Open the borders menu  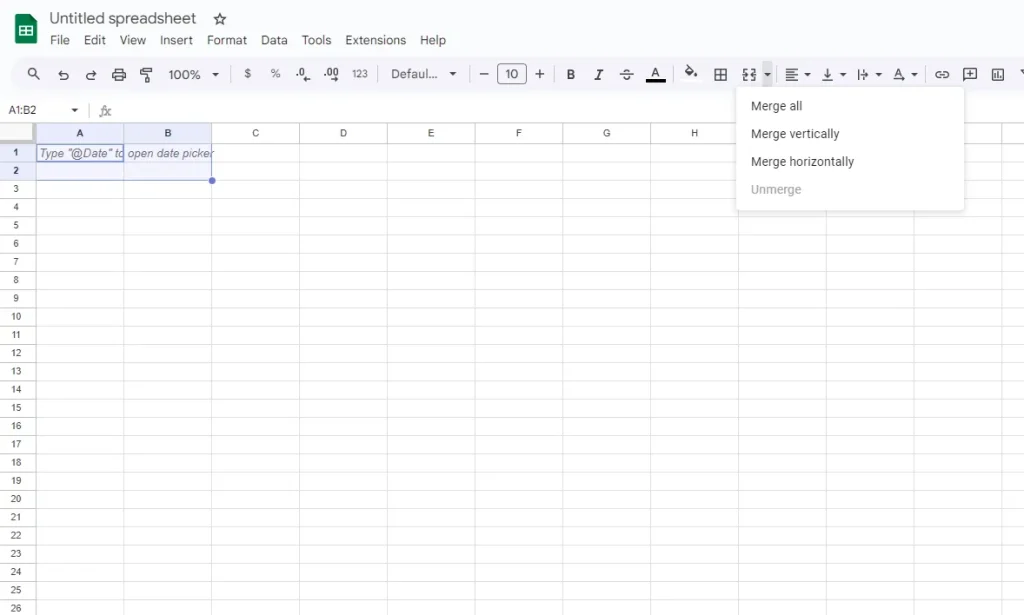(720, 74)
